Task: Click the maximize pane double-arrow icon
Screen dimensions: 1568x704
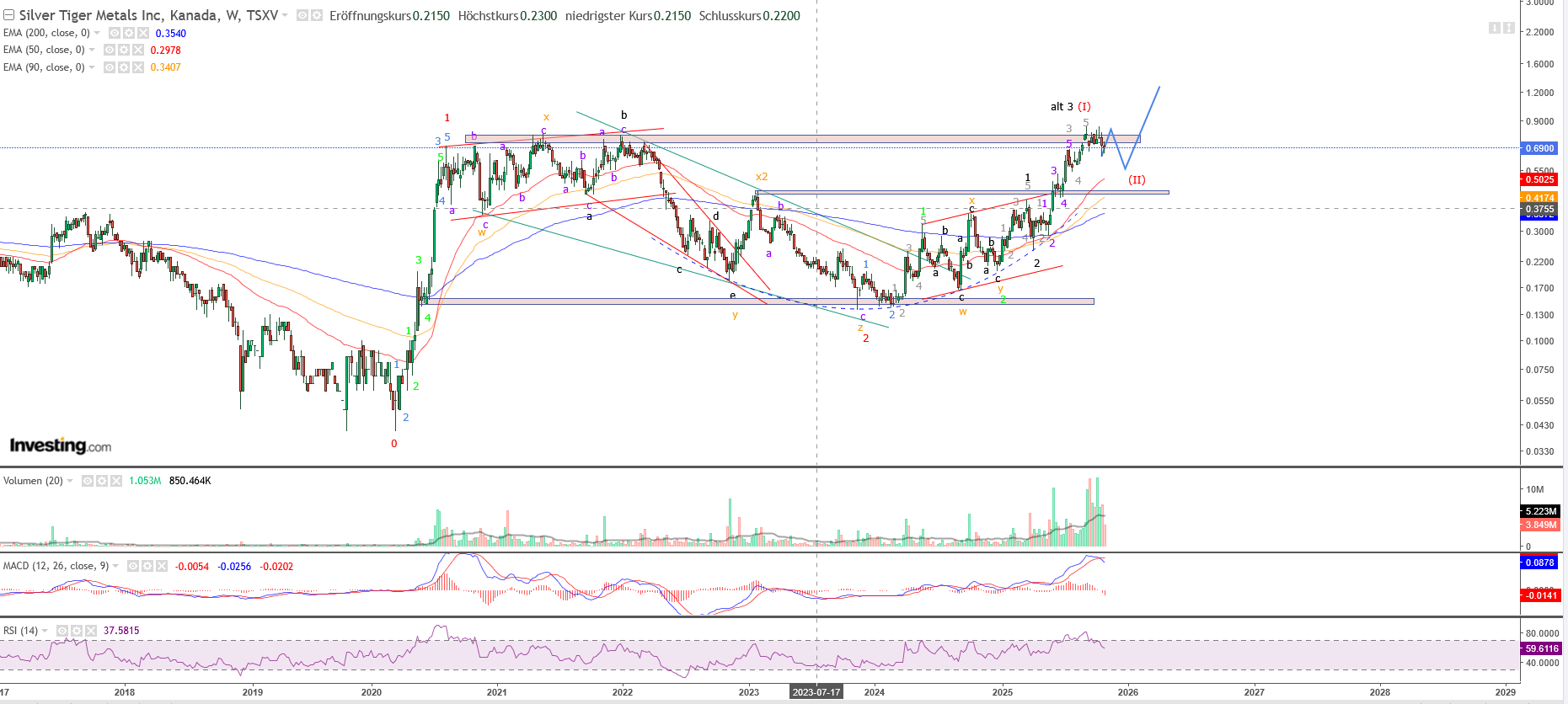Action: pyautogui.click(x=1508, y=28)
